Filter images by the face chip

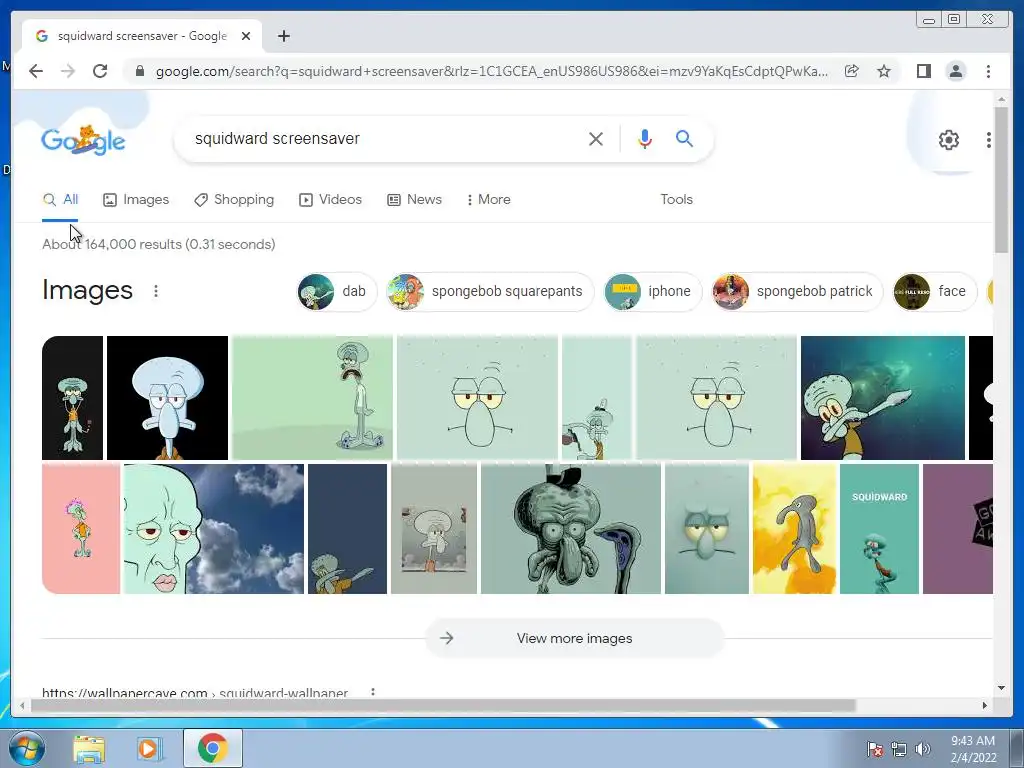(x=935, y=291)
